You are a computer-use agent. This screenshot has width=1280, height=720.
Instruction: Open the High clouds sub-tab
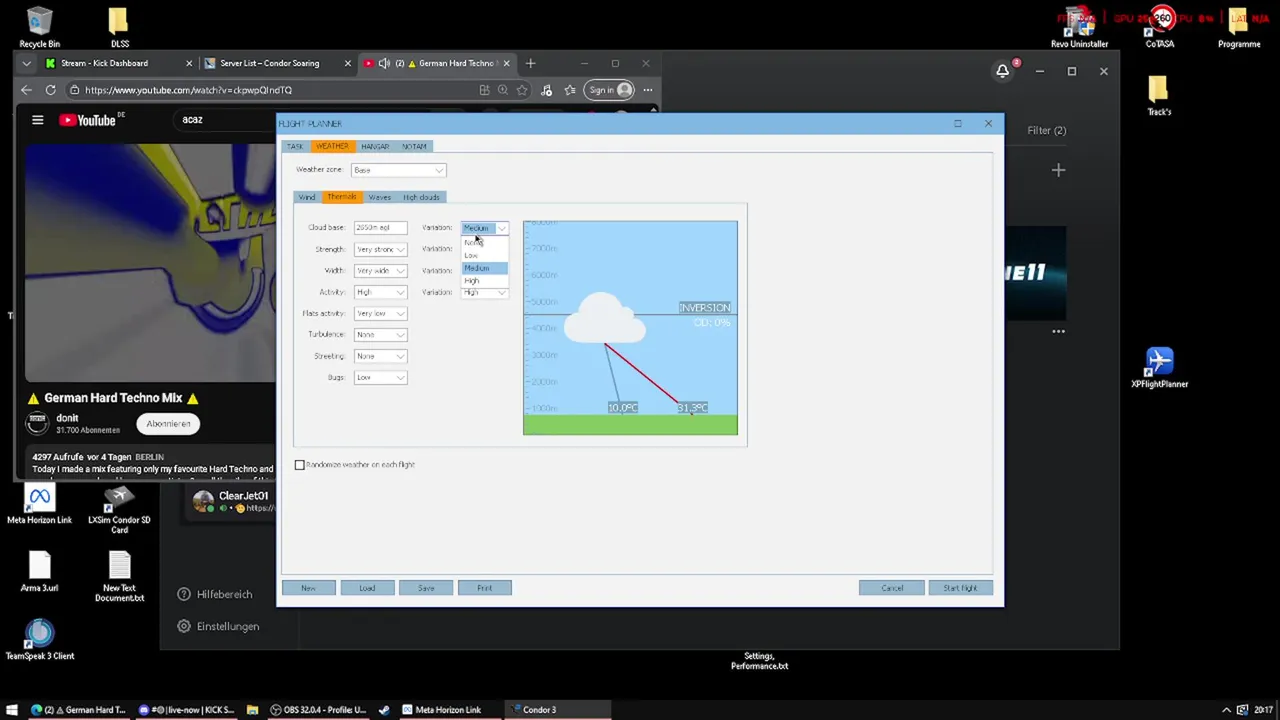(x=421, y=197)
